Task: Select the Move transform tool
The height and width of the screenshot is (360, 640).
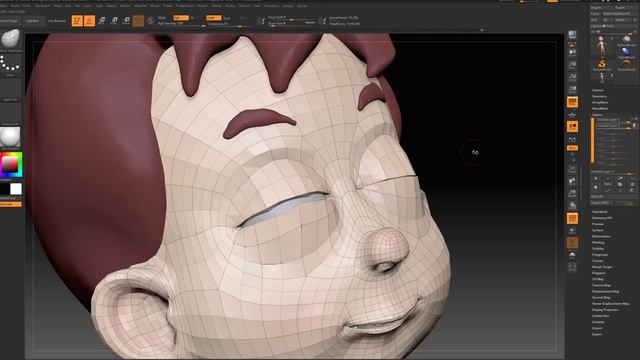Action: [x=102, y=21]
